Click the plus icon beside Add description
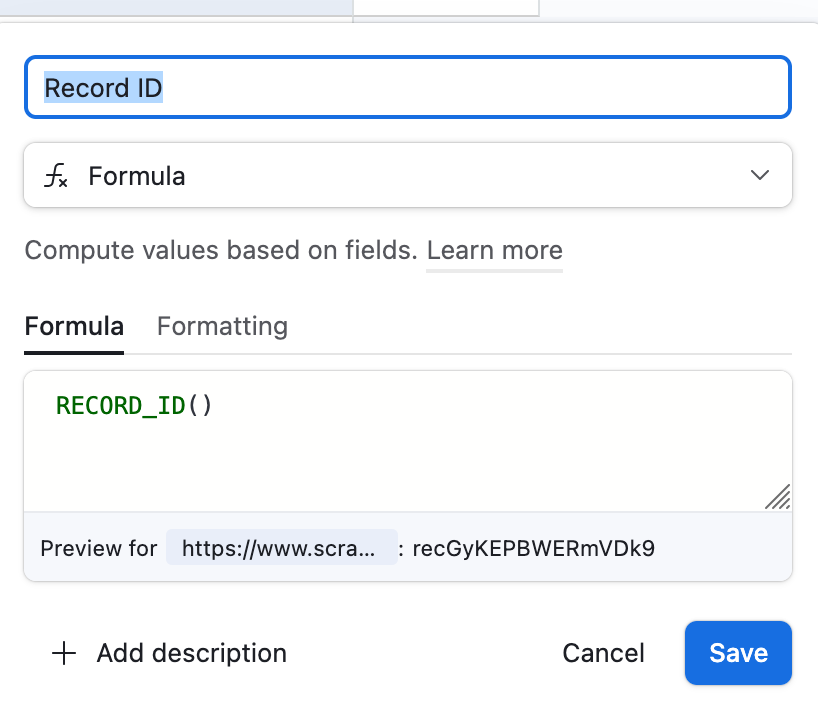 64,654
